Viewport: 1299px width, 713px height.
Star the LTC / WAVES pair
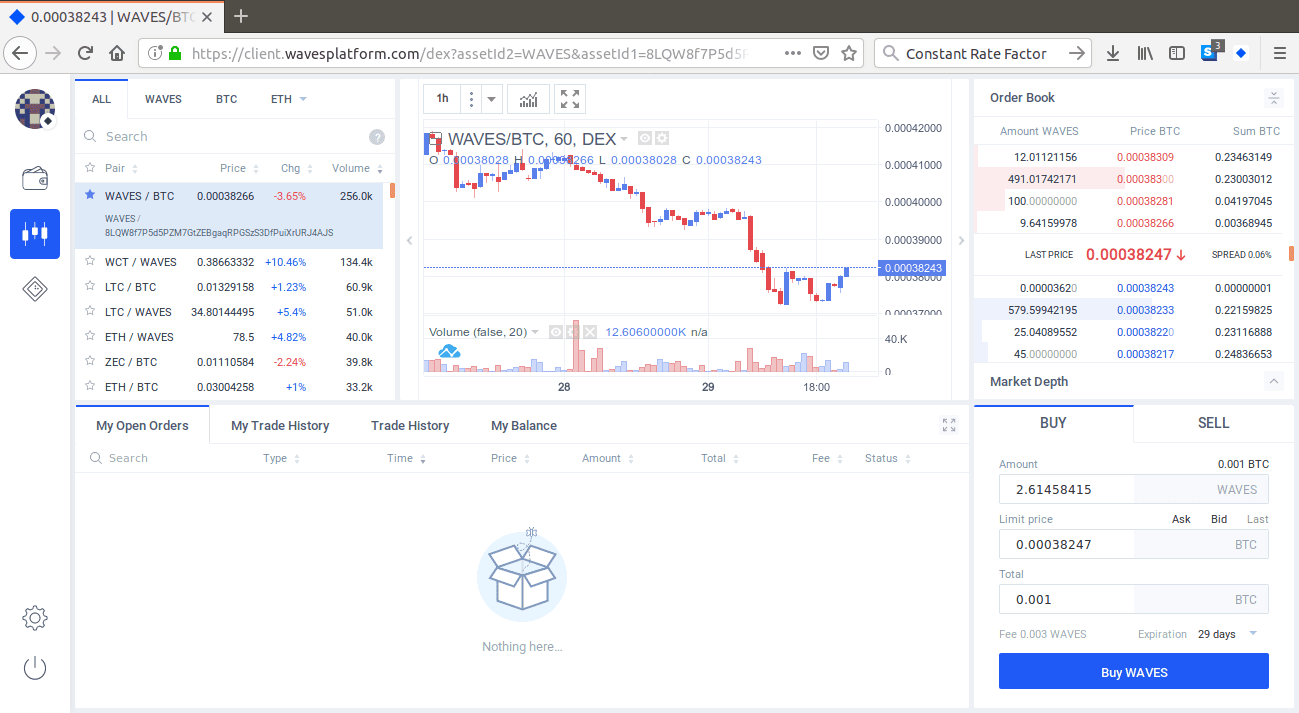tap(90, 312)
